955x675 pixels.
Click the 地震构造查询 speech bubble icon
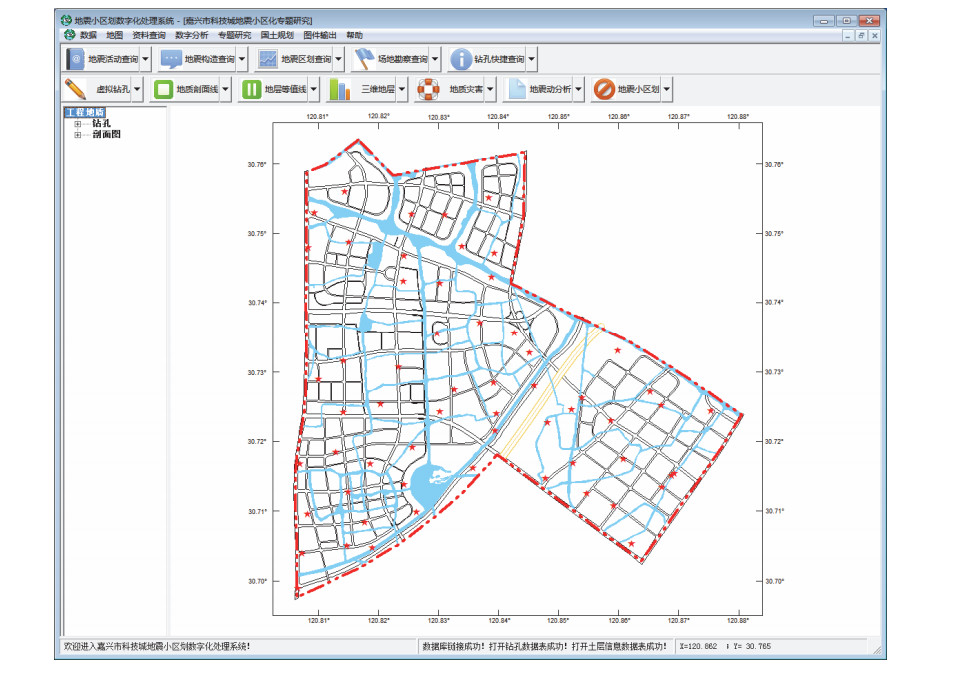pyautogui.click(x=171, y=60)
